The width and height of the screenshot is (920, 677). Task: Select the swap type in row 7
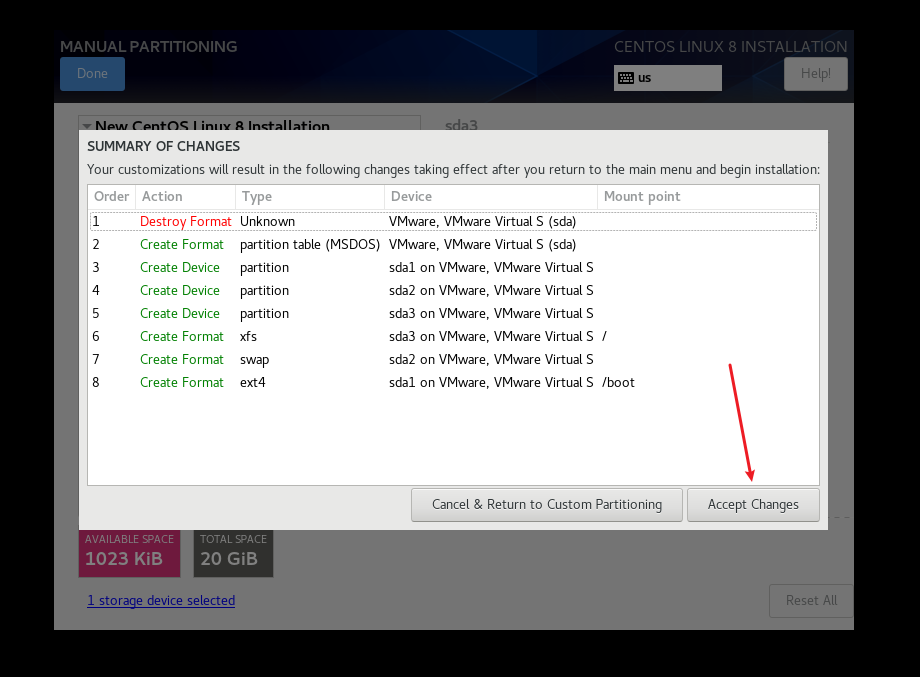254,360
